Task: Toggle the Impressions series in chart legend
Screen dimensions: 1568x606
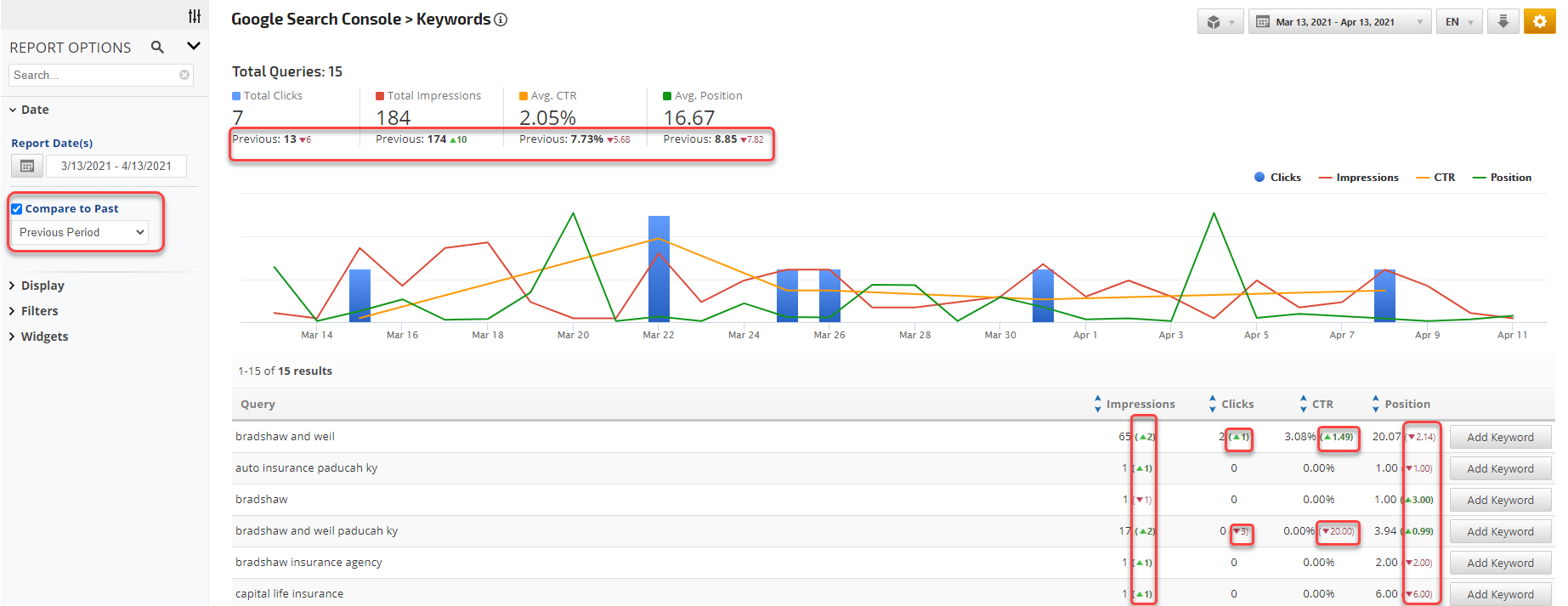Action: tap(1358, 178)
